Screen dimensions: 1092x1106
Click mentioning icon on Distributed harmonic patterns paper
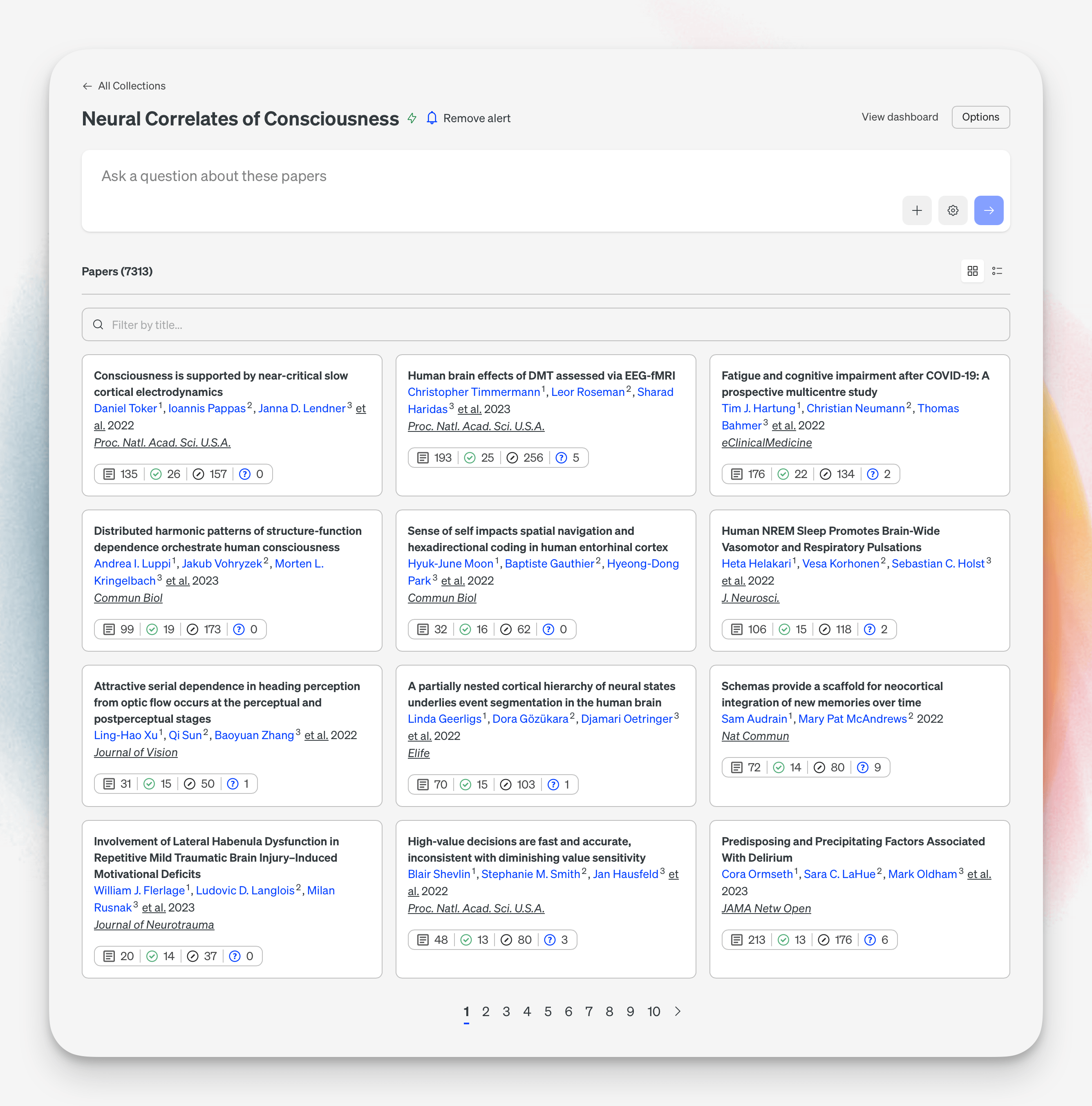192,629
